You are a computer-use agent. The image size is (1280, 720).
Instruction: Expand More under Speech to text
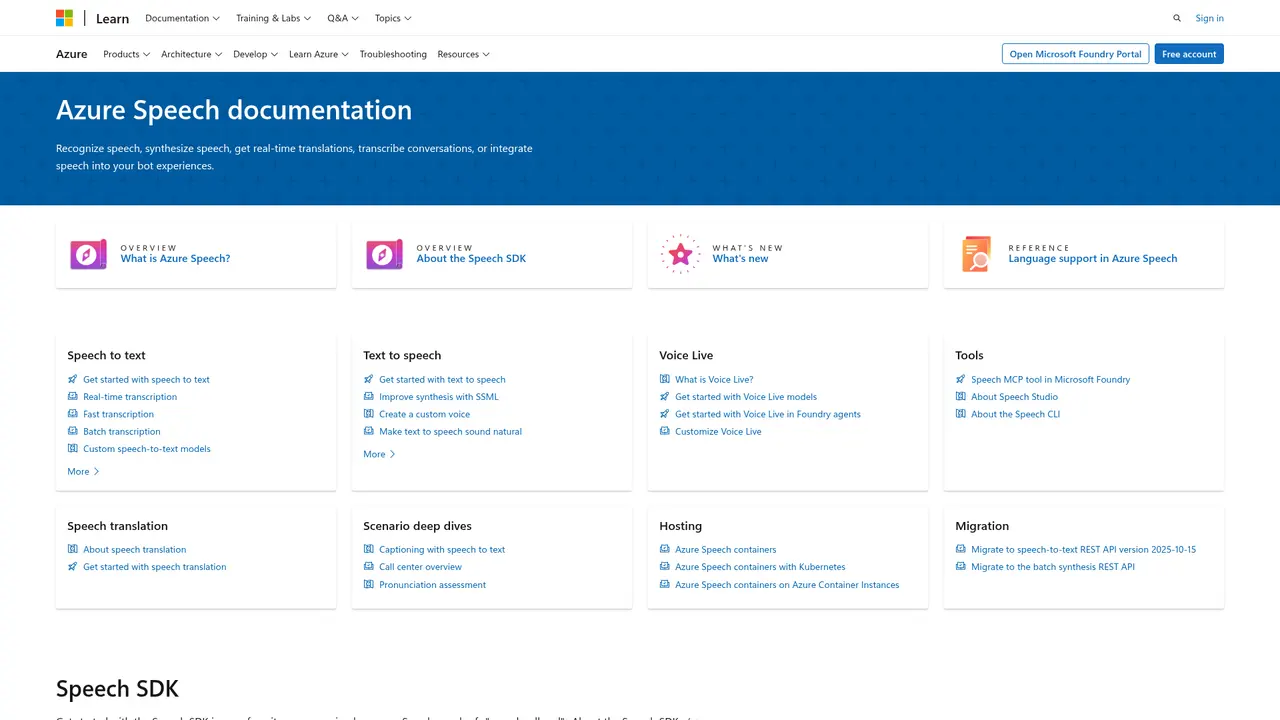pos(83,471)
